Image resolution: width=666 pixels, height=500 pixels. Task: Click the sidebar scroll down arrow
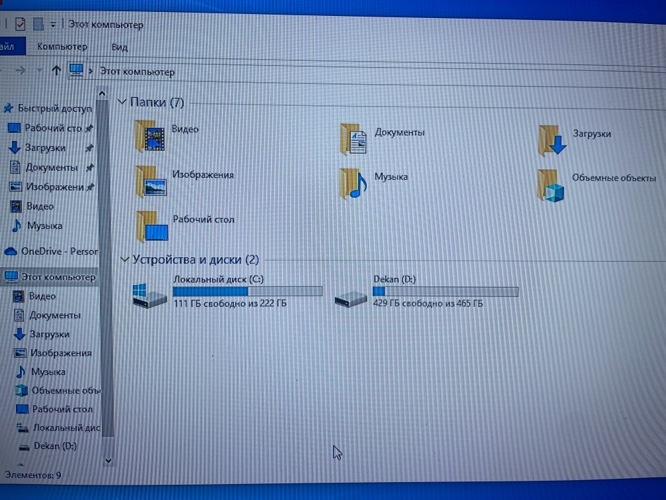[108, 461]
